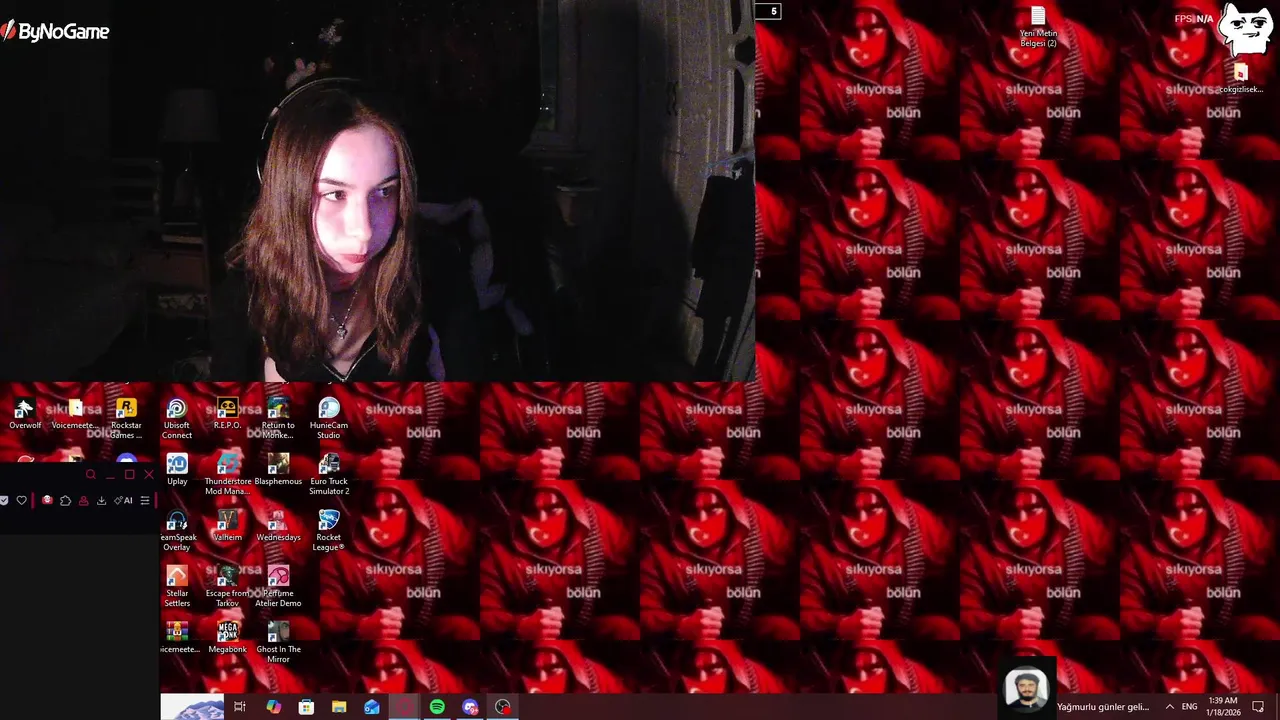Image resolution: width=1280 pixels, height=720 pixels.
Task: Select the cokgizlisek... folder icon
Action: point(1240,79)
